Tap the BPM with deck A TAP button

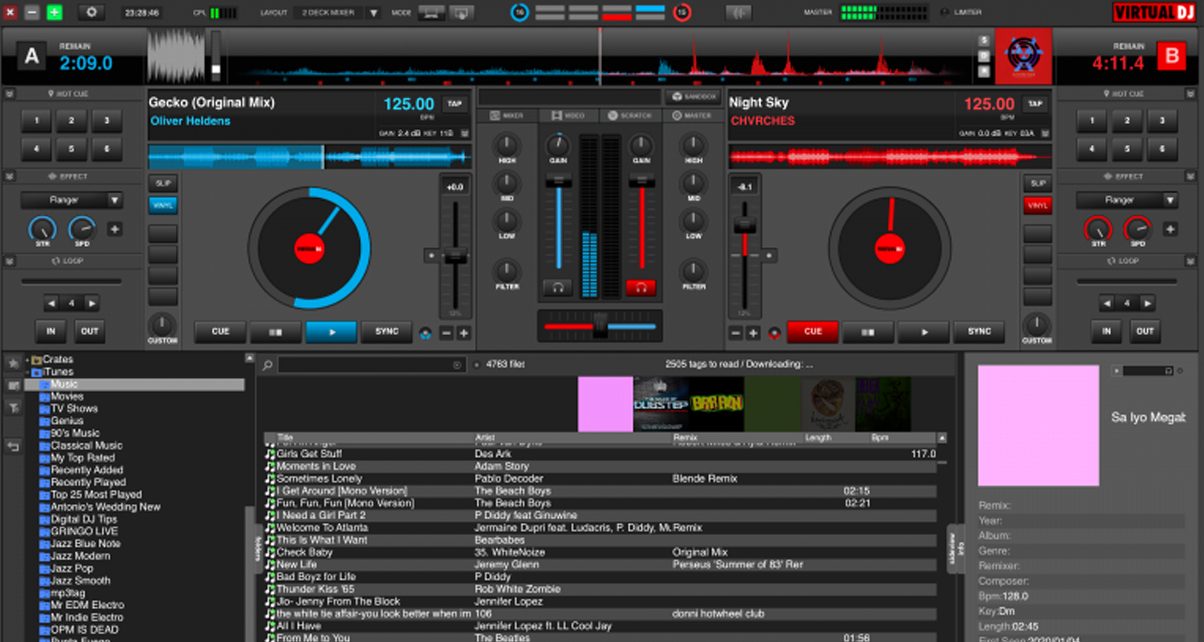pos(455,103)
